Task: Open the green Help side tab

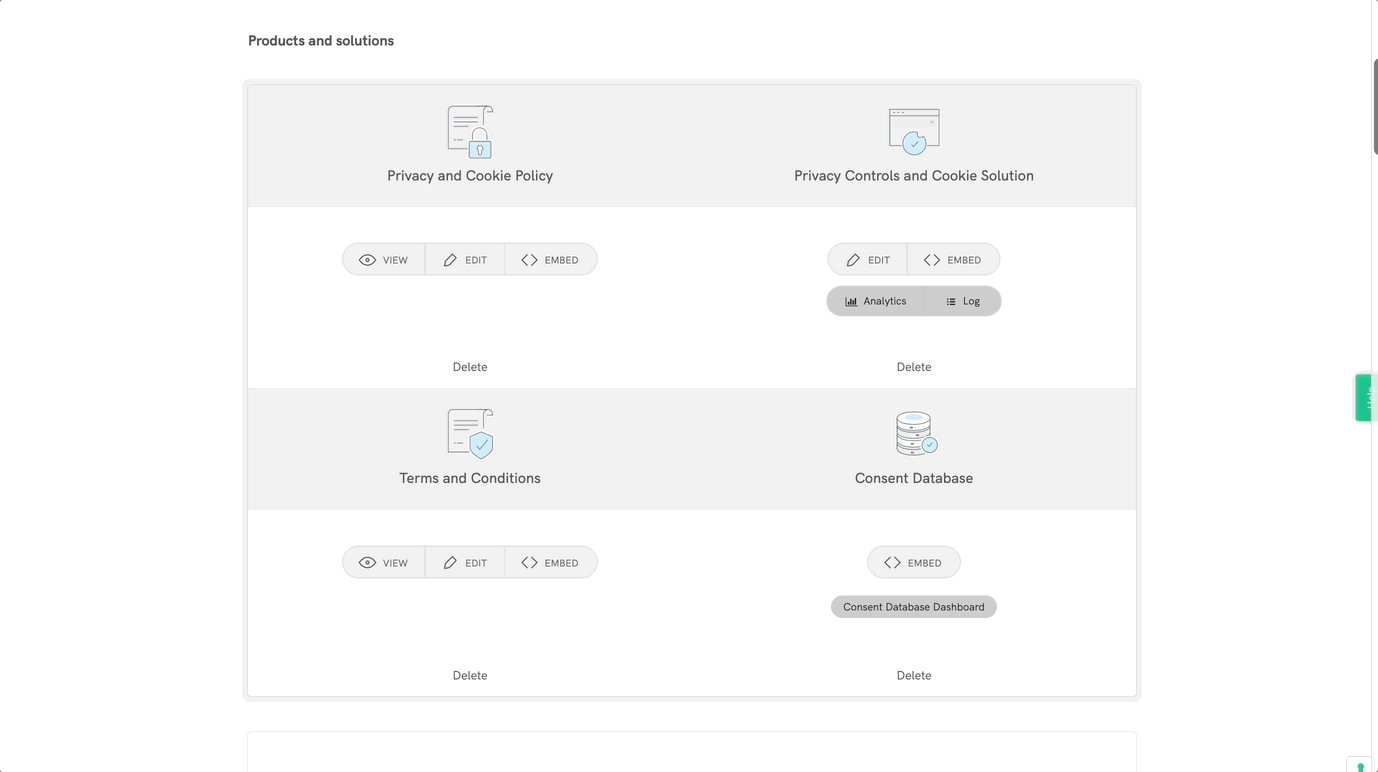Action: point(1366,397)
